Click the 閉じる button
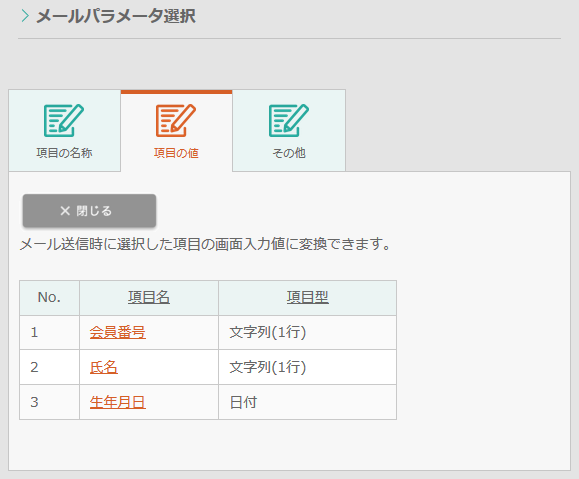Image resolution: width=579 pixels, height=479 pixels. click(89, 211)
